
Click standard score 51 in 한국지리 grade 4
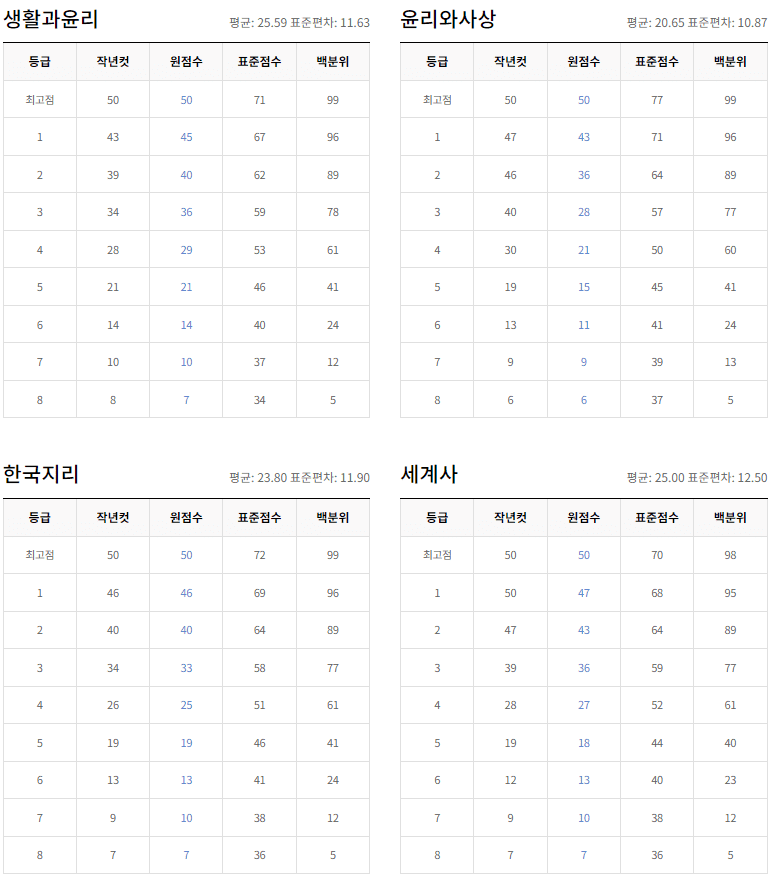[x=259, y=705]
